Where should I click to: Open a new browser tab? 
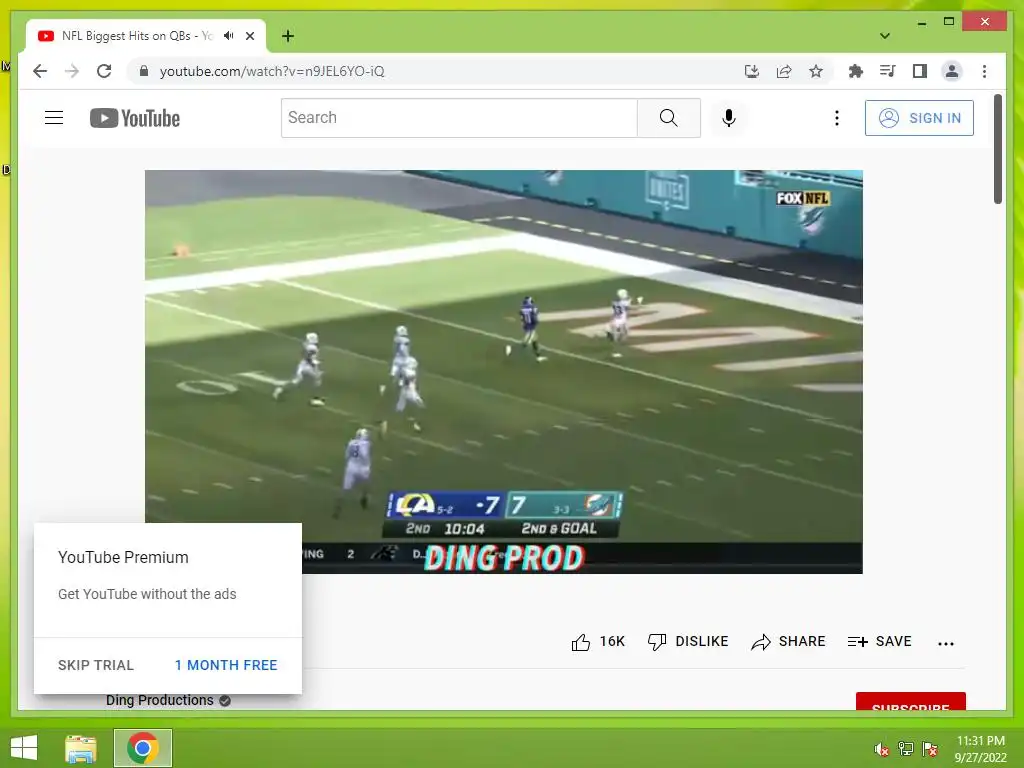pos(288,36)
